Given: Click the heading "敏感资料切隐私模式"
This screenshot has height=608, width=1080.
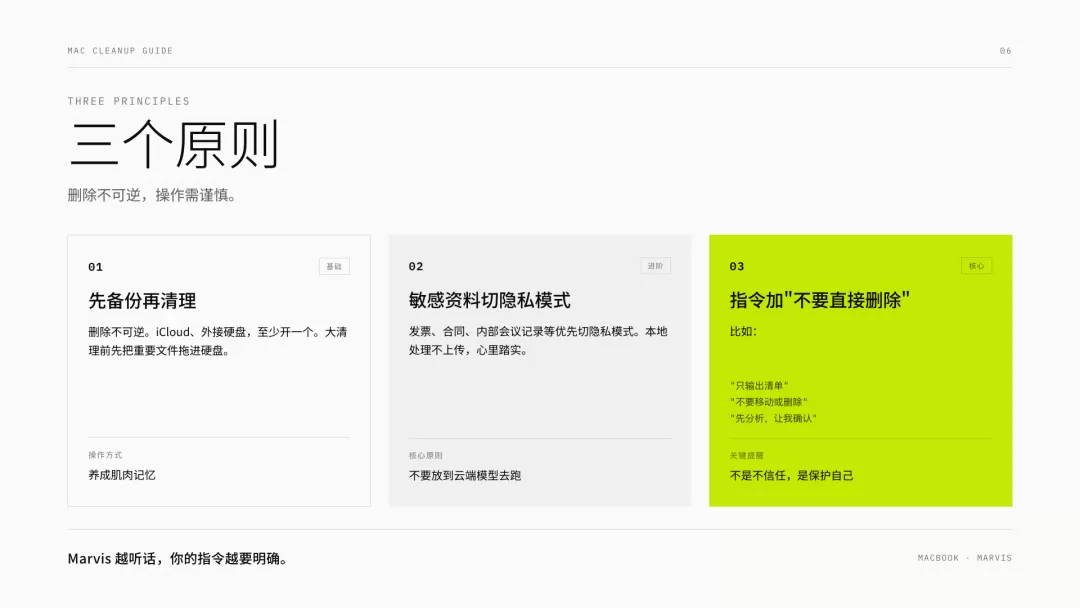Looking at the screenshot, I should [490, 300].
